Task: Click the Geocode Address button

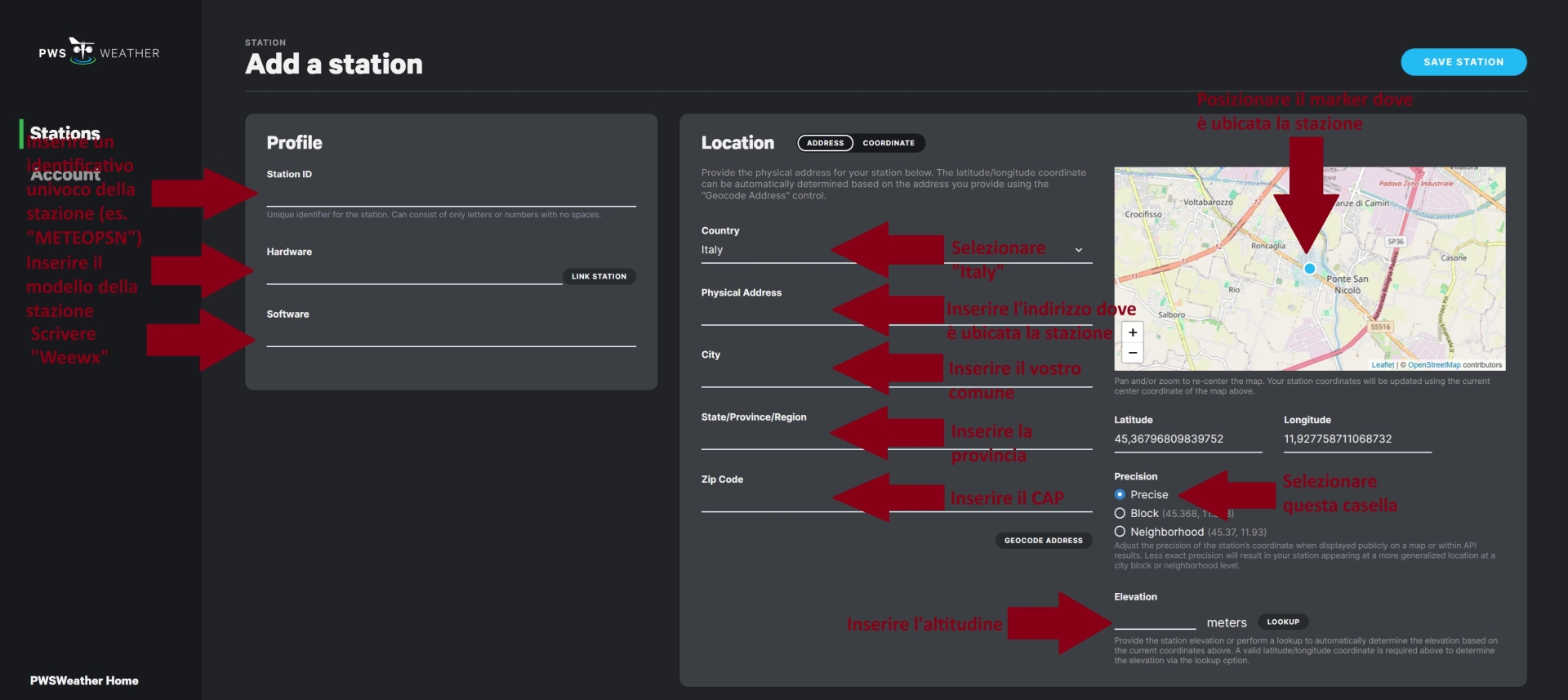Action: (1043, 541)
